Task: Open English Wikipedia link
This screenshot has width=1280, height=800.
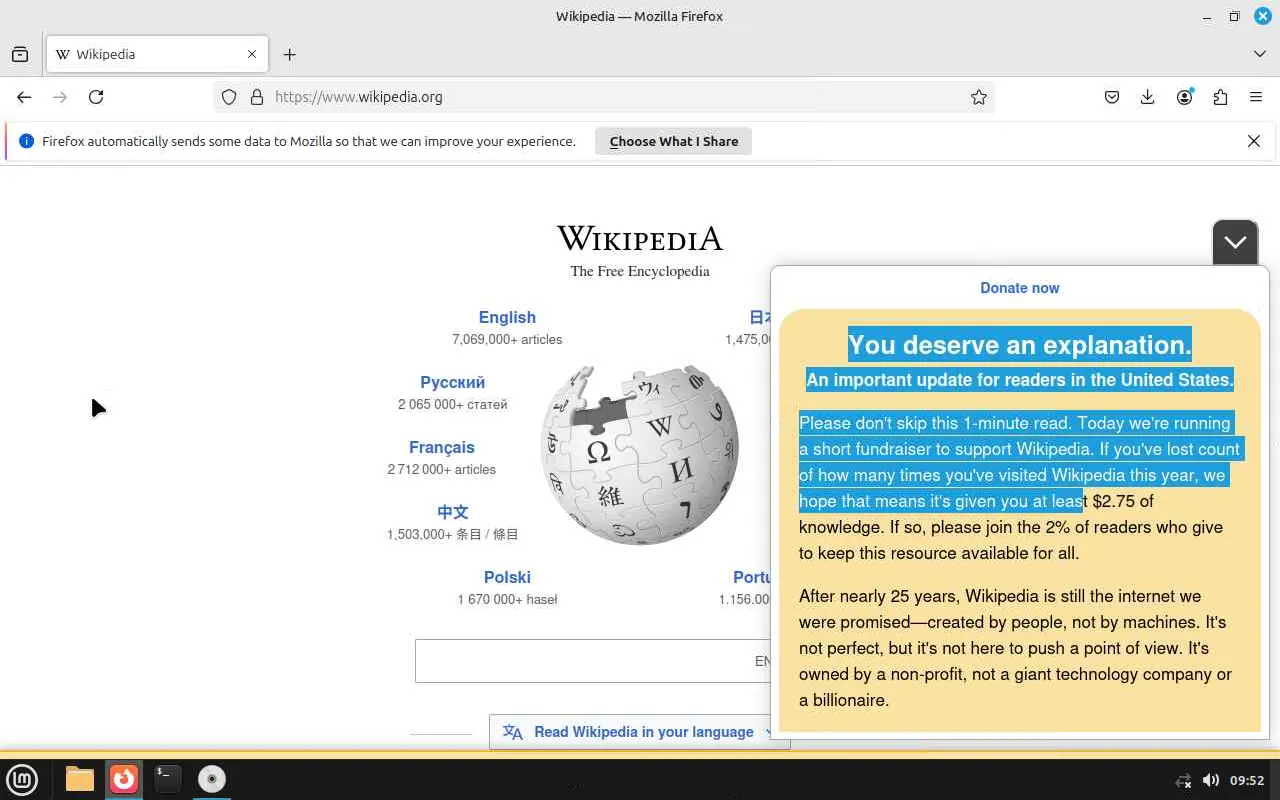Action: point(507,317)
